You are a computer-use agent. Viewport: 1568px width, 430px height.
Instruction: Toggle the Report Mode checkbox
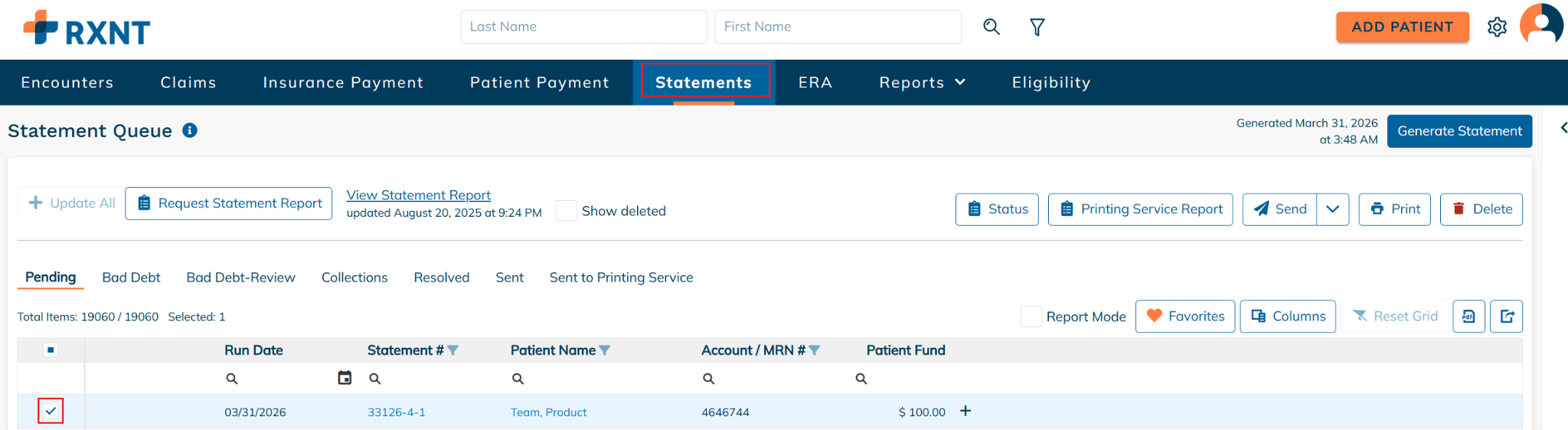(1031, 317)
